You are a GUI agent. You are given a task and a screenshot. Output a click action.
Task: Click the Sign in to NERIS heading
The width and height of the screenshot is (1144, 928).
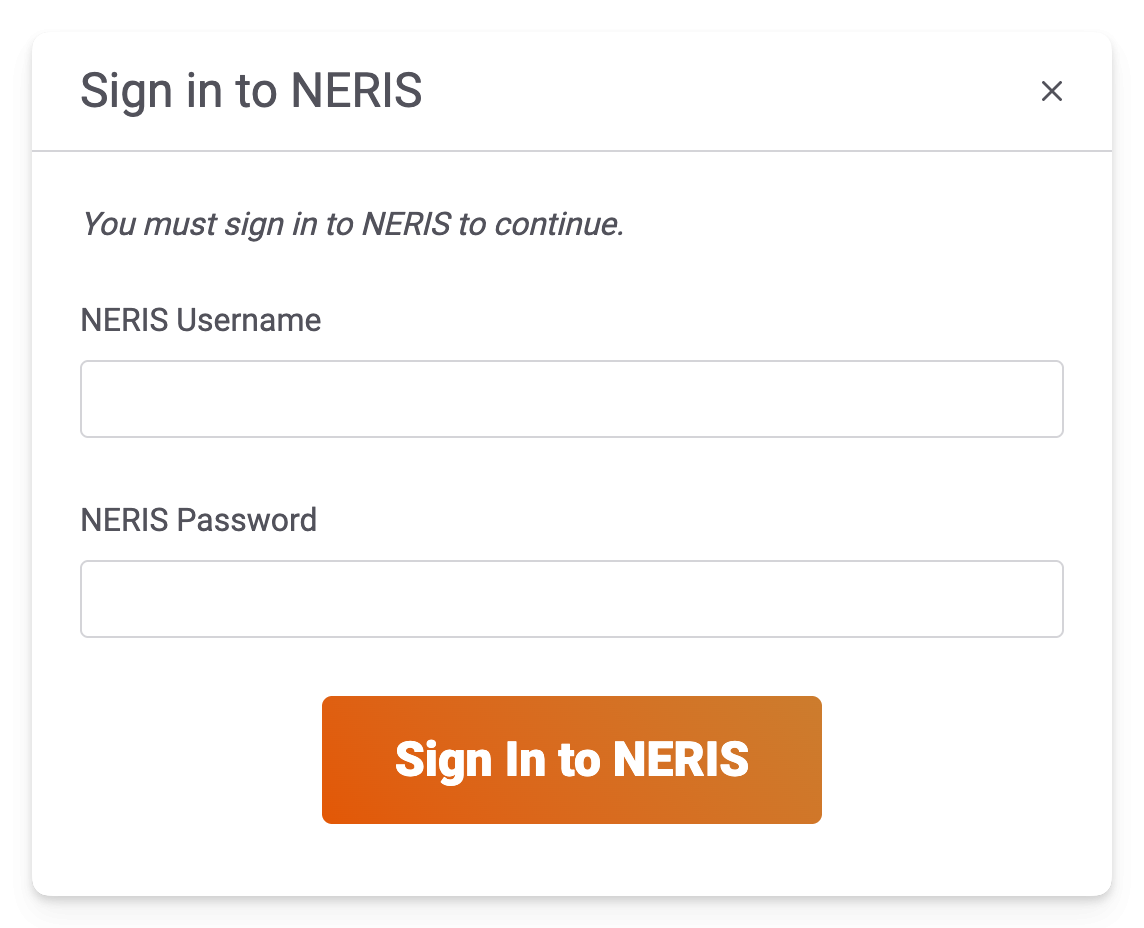coord(251,91)
